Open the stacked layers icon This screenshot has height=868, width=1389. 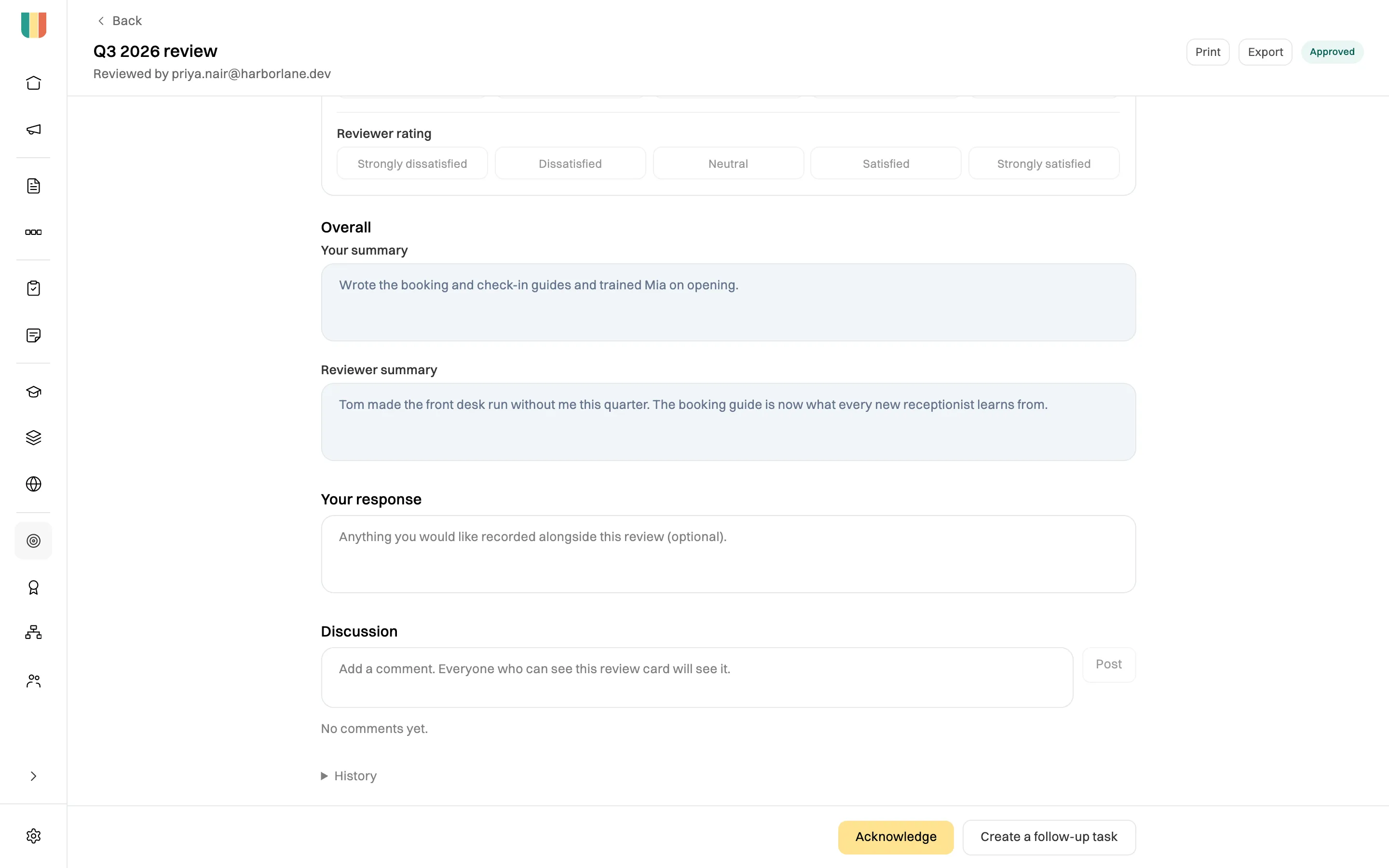click(x=33, y=437)
